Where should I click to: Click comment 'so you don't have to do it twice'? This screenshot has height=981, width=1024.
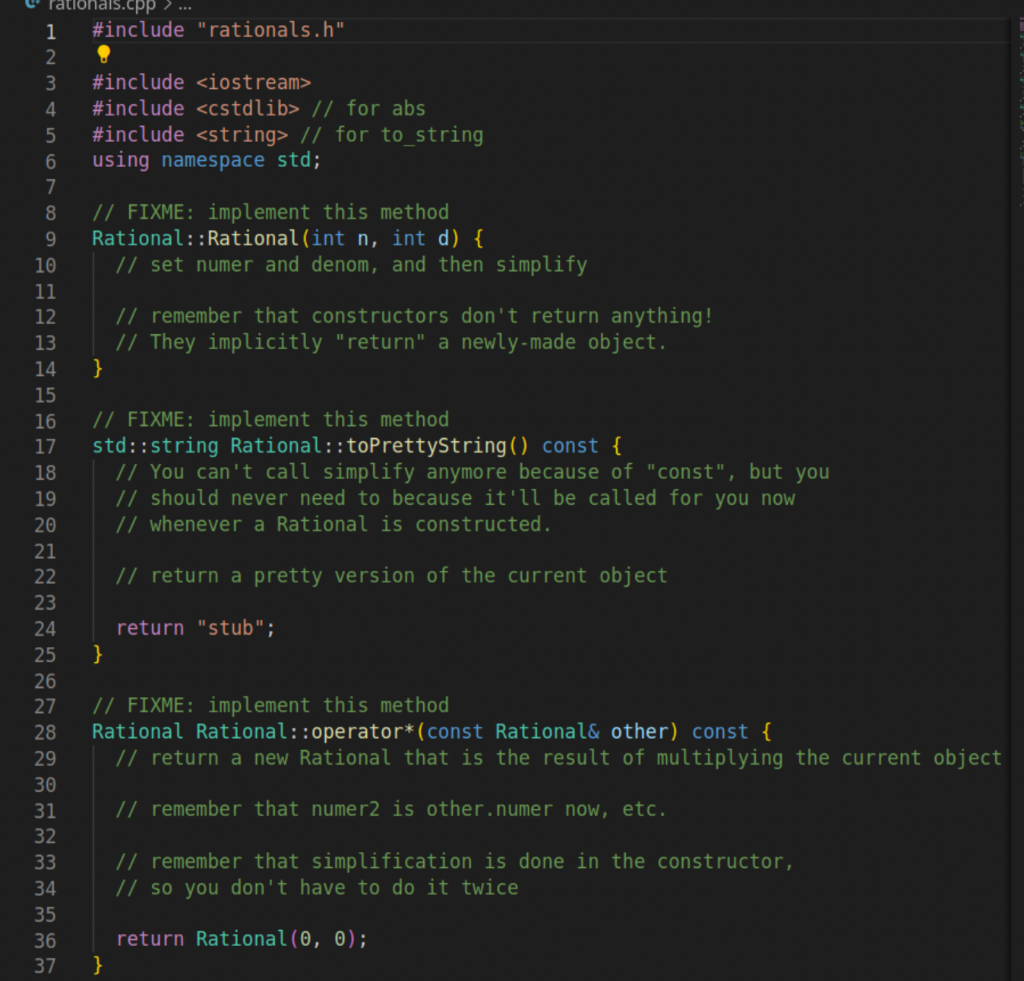click(317, 888)
